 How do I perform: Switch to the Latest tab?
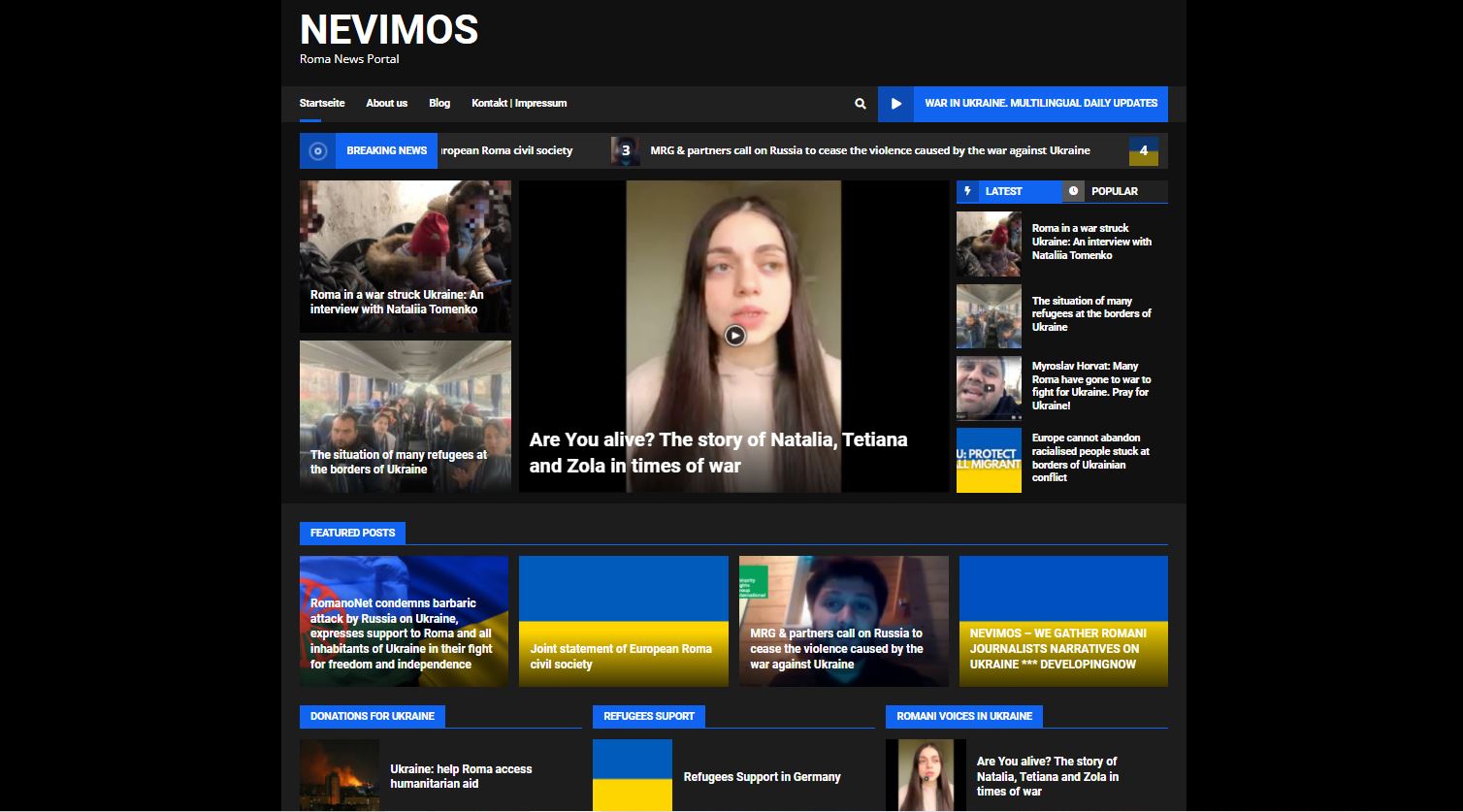click(x=1009, y=191)
